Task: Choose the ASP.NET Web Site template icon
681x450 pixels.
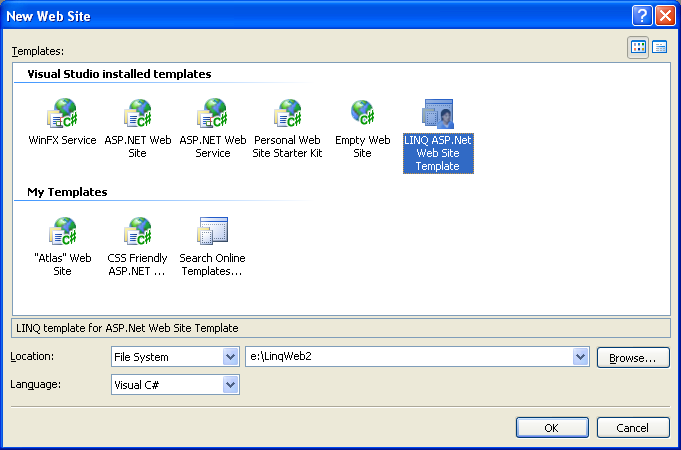Action: point(138,113)
